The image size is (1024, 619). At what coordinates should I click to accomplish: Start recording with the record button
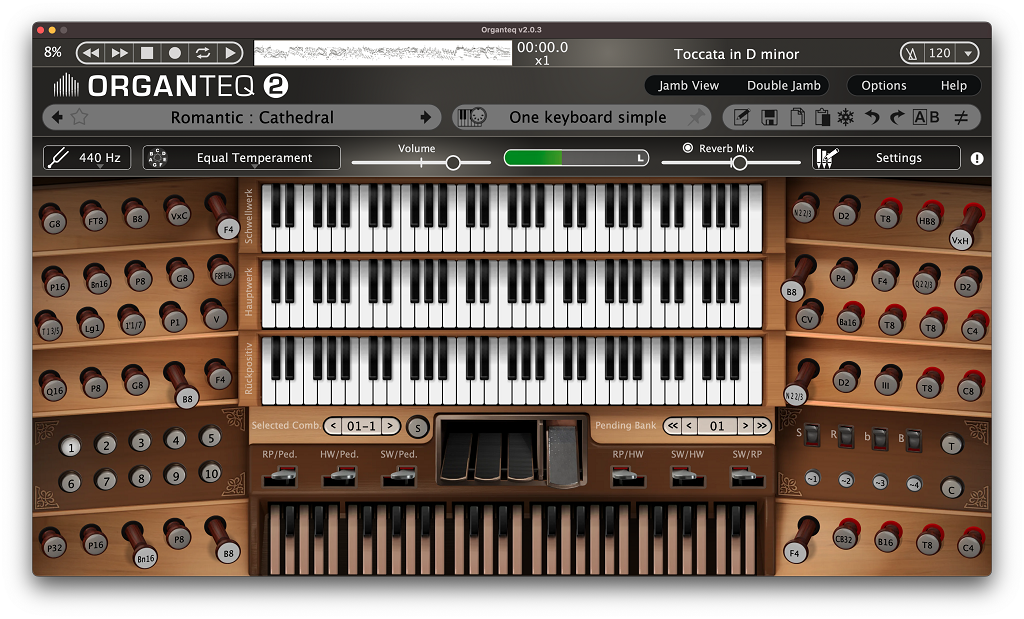pyautogui.click(x=174, y=53)
